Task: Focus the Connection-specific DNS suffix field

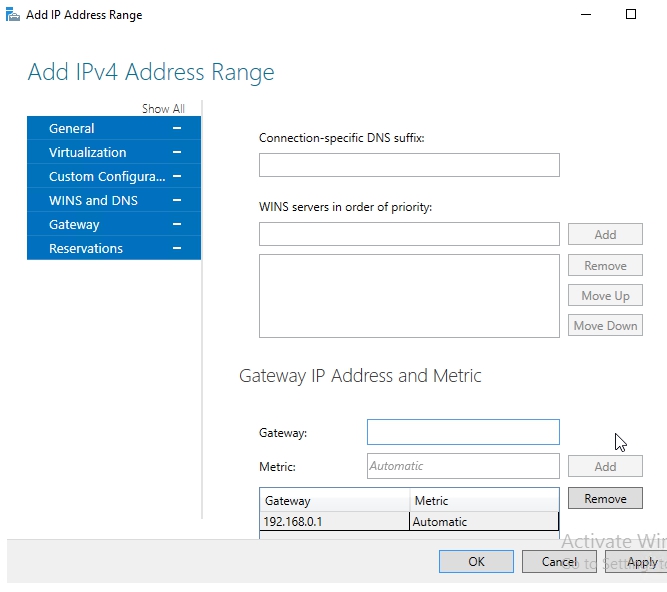Action: (x=408, y=165)
